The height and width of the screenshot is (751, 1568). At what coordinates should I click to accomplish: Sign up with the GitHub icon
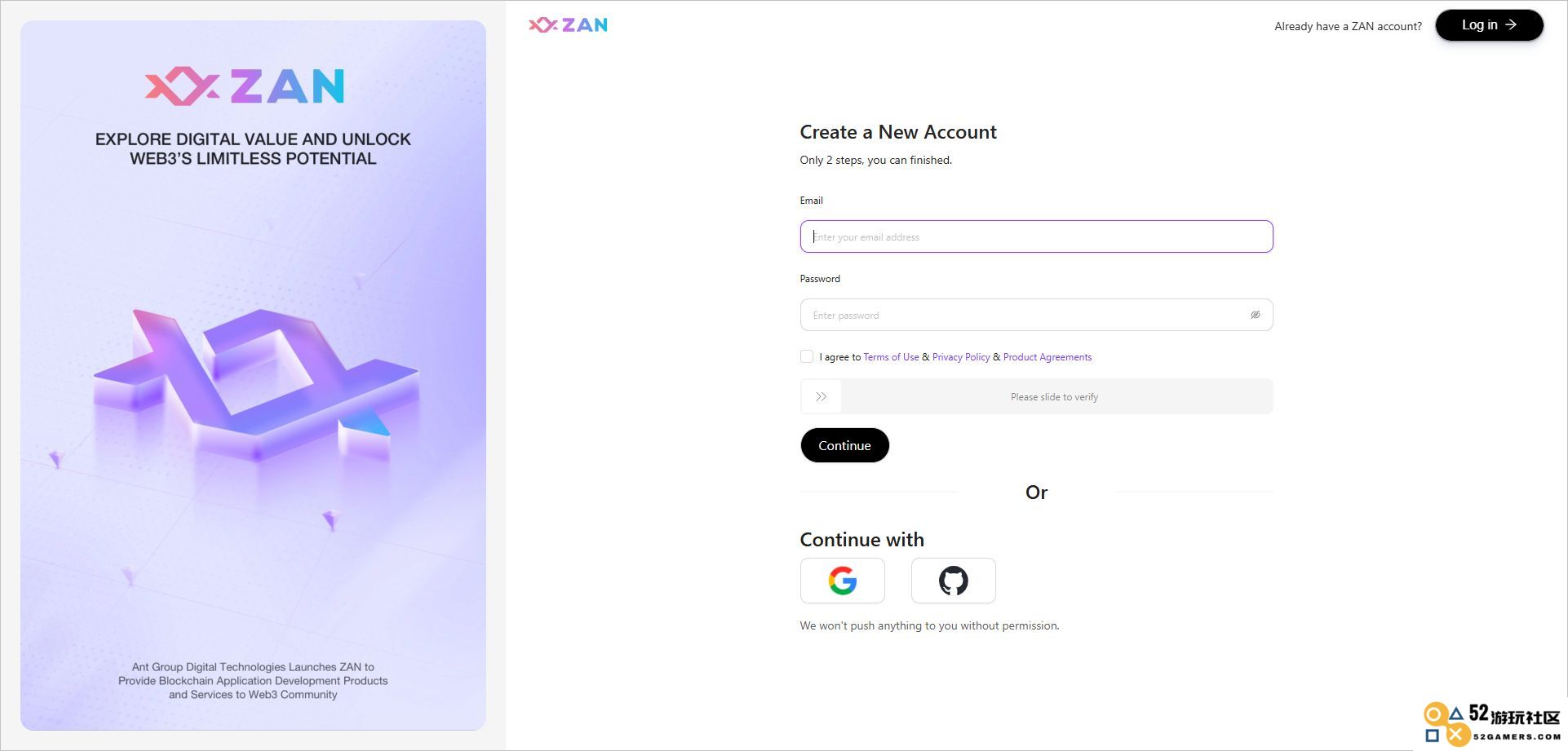953,581
